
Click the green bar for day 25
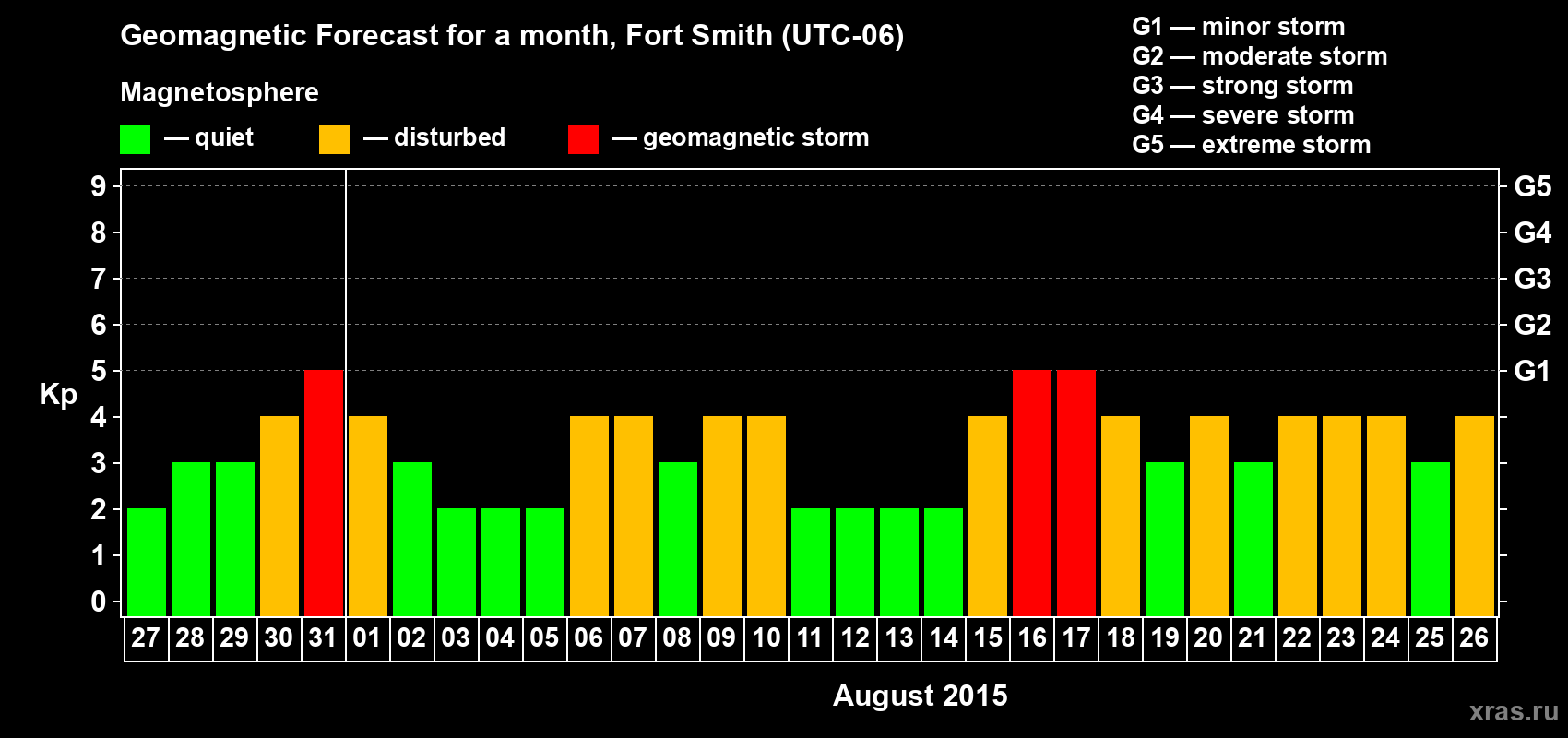[1431, 540]
